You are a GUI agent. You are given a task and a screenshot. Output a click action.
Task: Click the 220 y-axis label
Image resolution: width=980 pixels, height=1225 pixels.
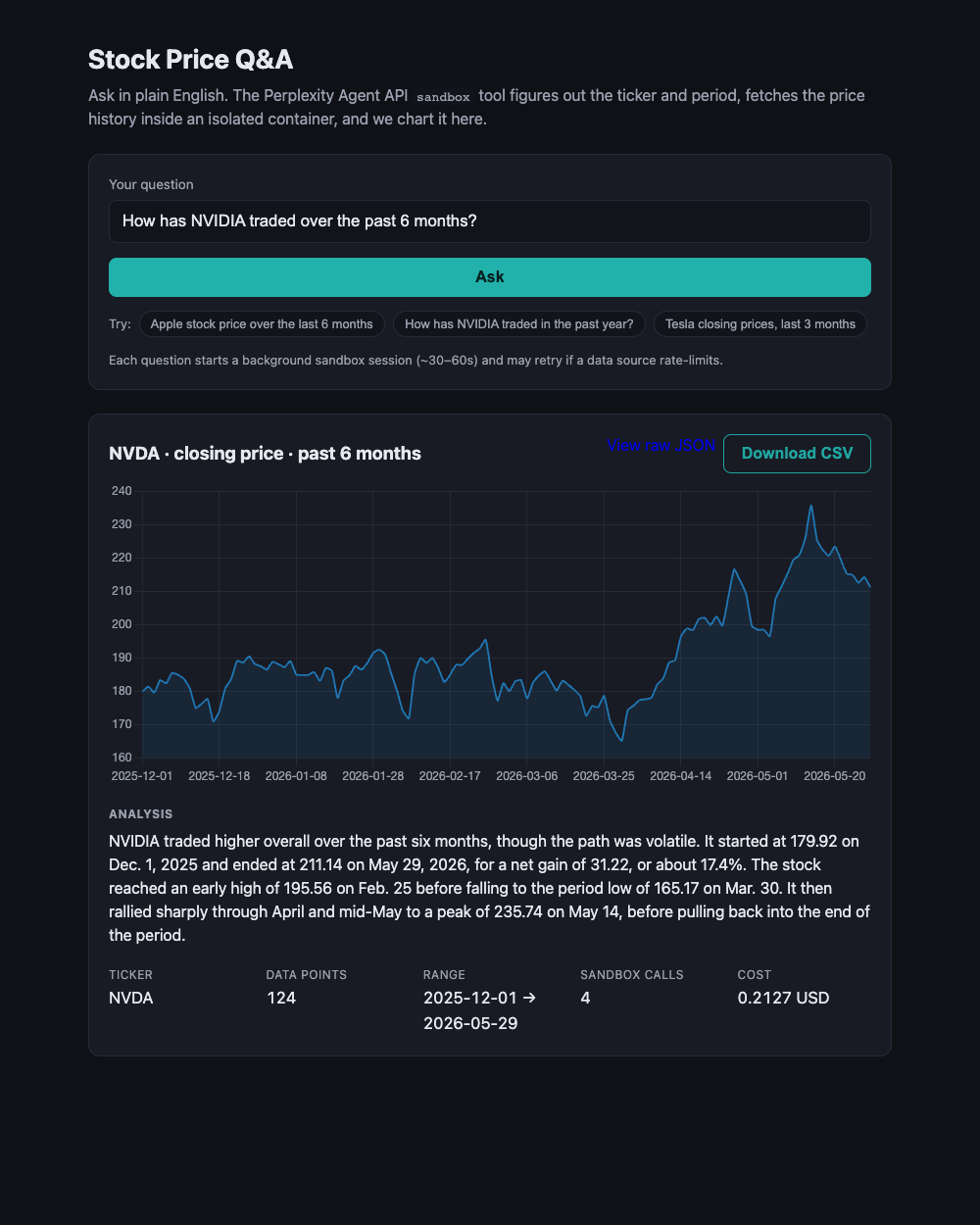pyautogui.click(x=121, y=558)
